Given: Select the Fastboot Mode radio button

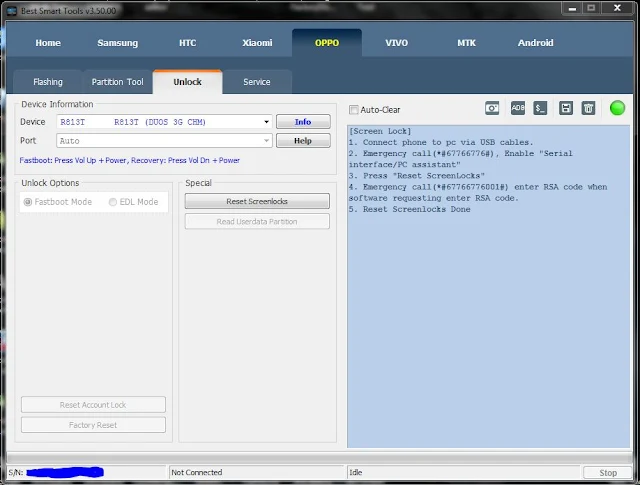Looking at the screenshot, I should (x=28, y=202).
